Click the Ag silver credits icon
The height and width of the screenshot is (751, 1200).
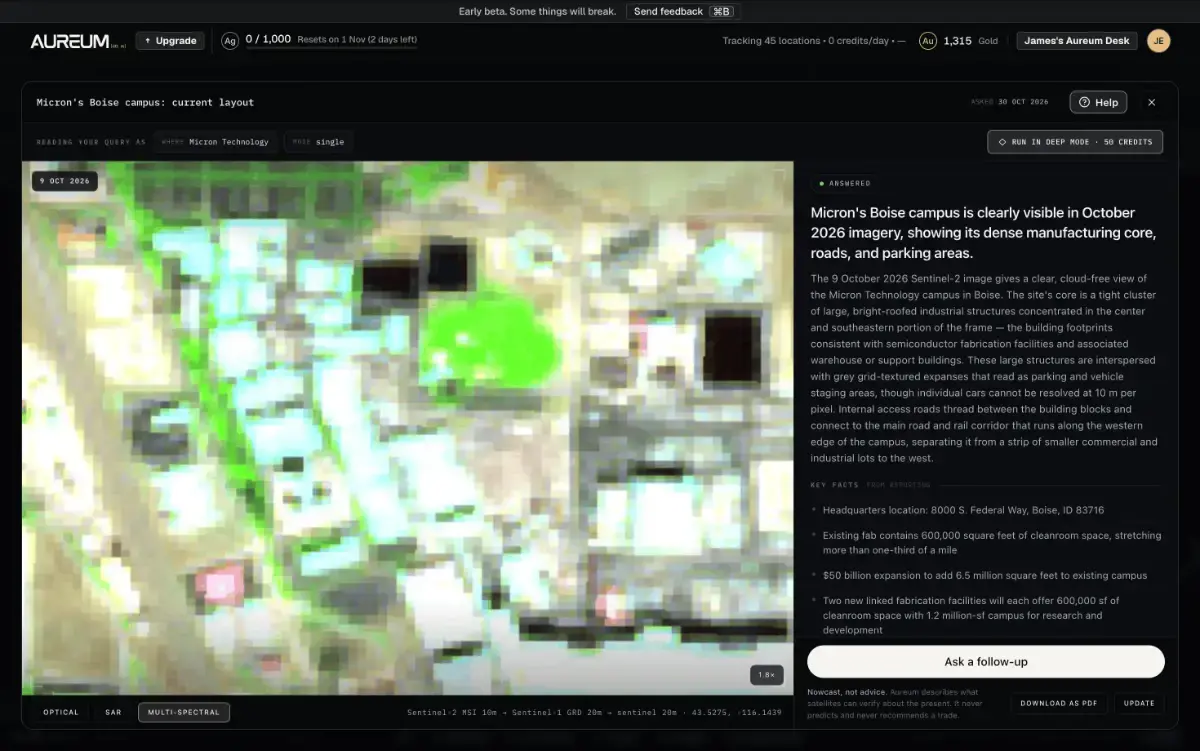[x=230, y=41]
